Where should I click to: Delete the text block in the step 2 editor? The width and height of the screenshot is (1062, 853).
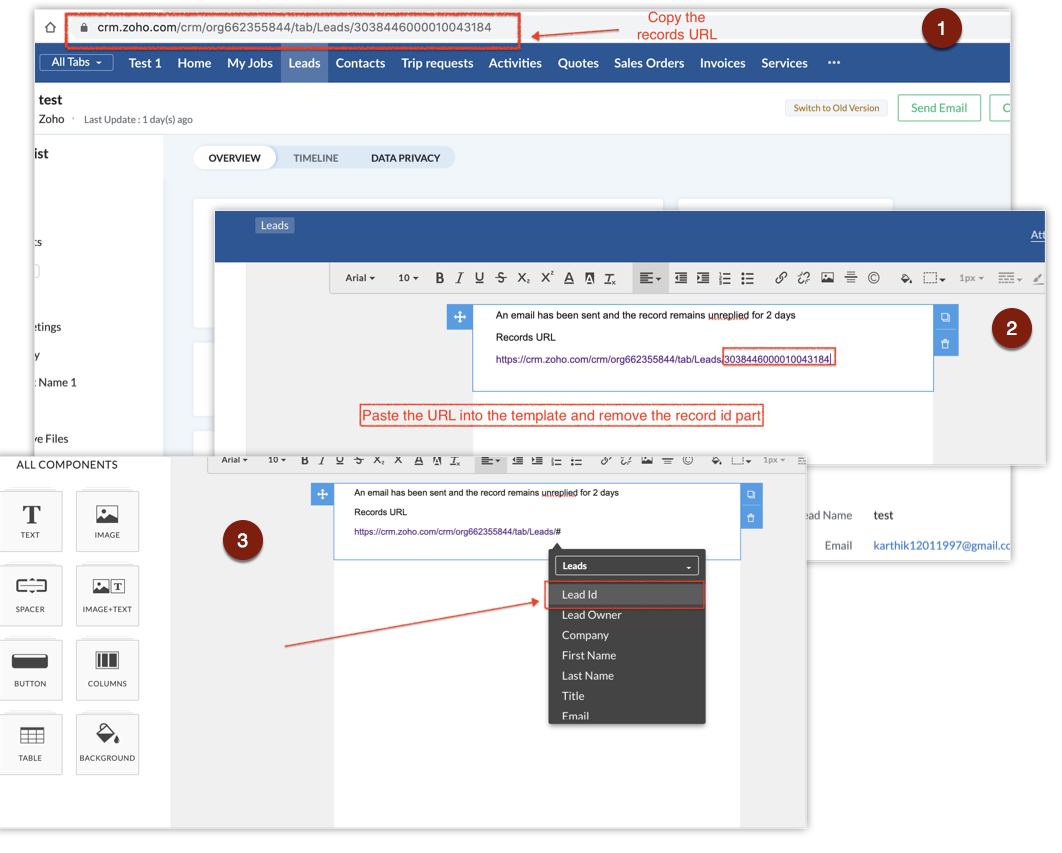(x=946, y=344)
